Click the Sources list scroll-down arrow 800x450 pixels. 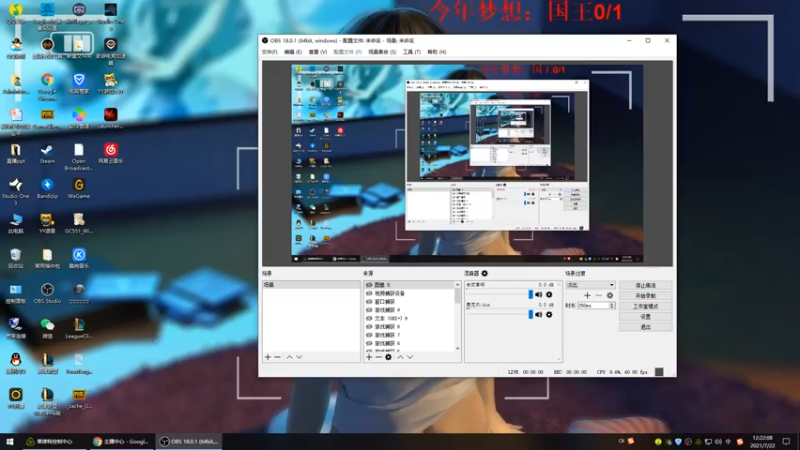click(x=457, y=348)
